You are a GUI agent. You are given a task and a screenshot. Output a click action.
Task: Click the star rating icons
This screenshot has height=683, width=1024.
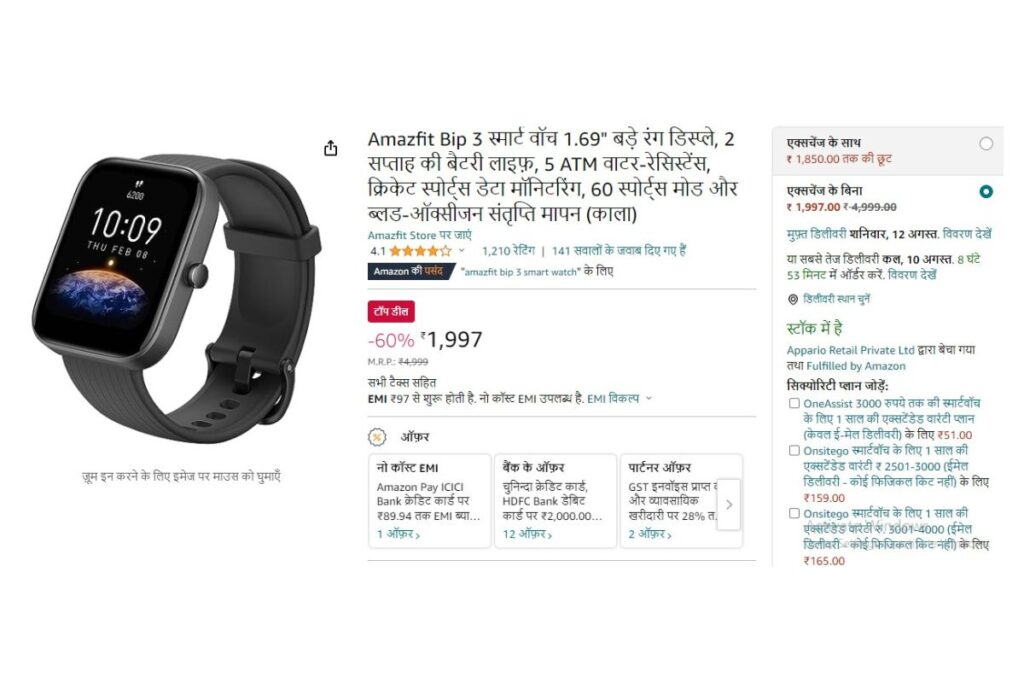[421, 251]
